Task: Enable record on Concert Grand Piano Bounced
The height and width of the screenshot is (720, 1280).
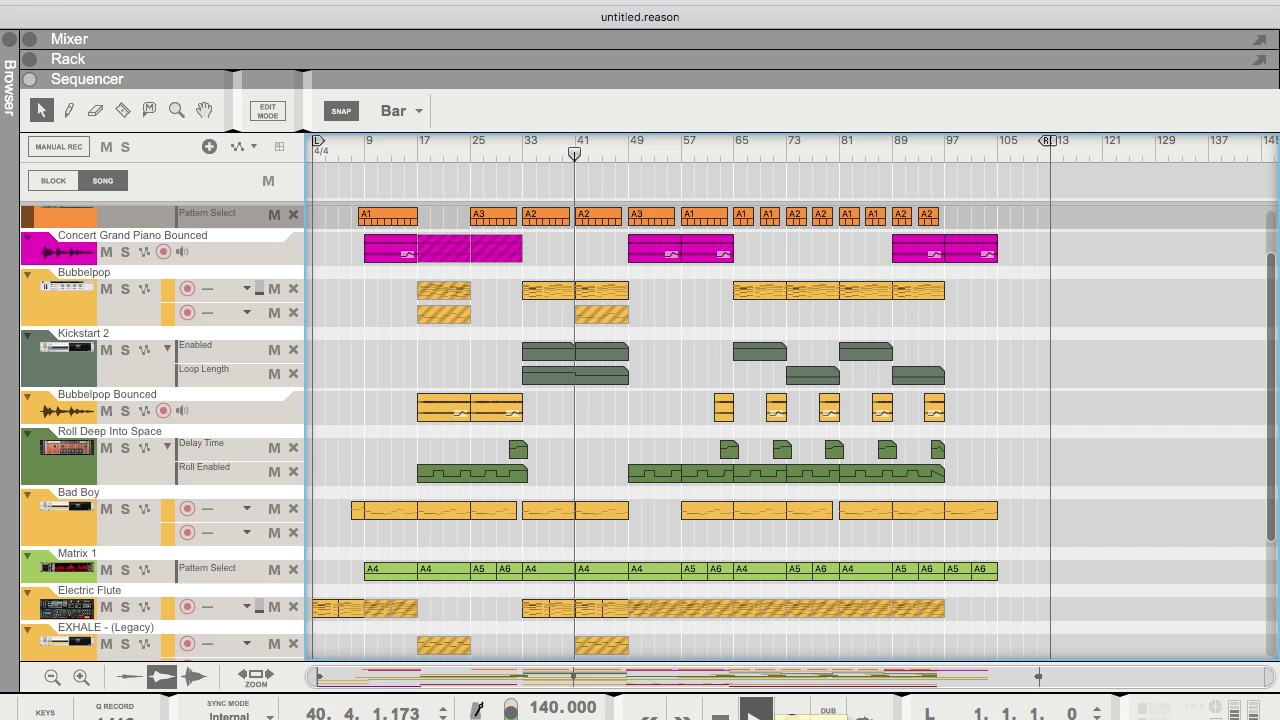Action: (x=164, y=252)
